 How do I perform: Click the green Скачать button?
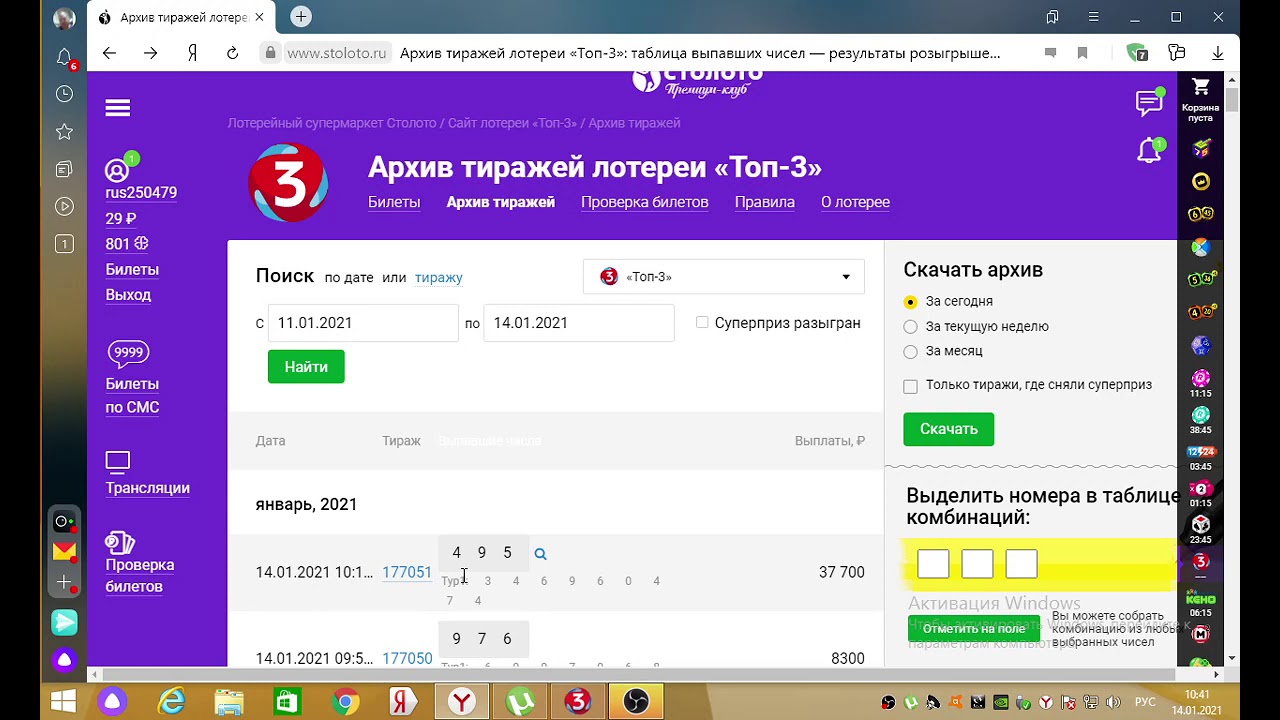point(949,429)
